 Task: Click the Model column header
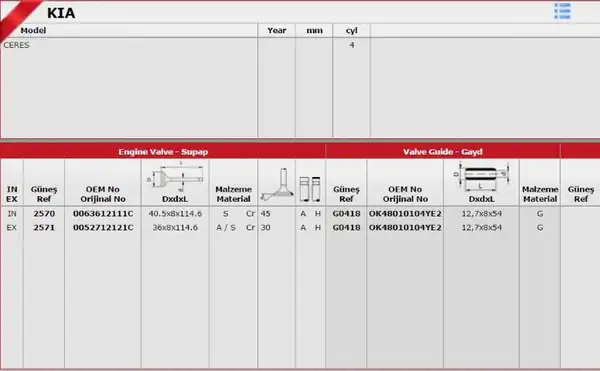point(33,31)
